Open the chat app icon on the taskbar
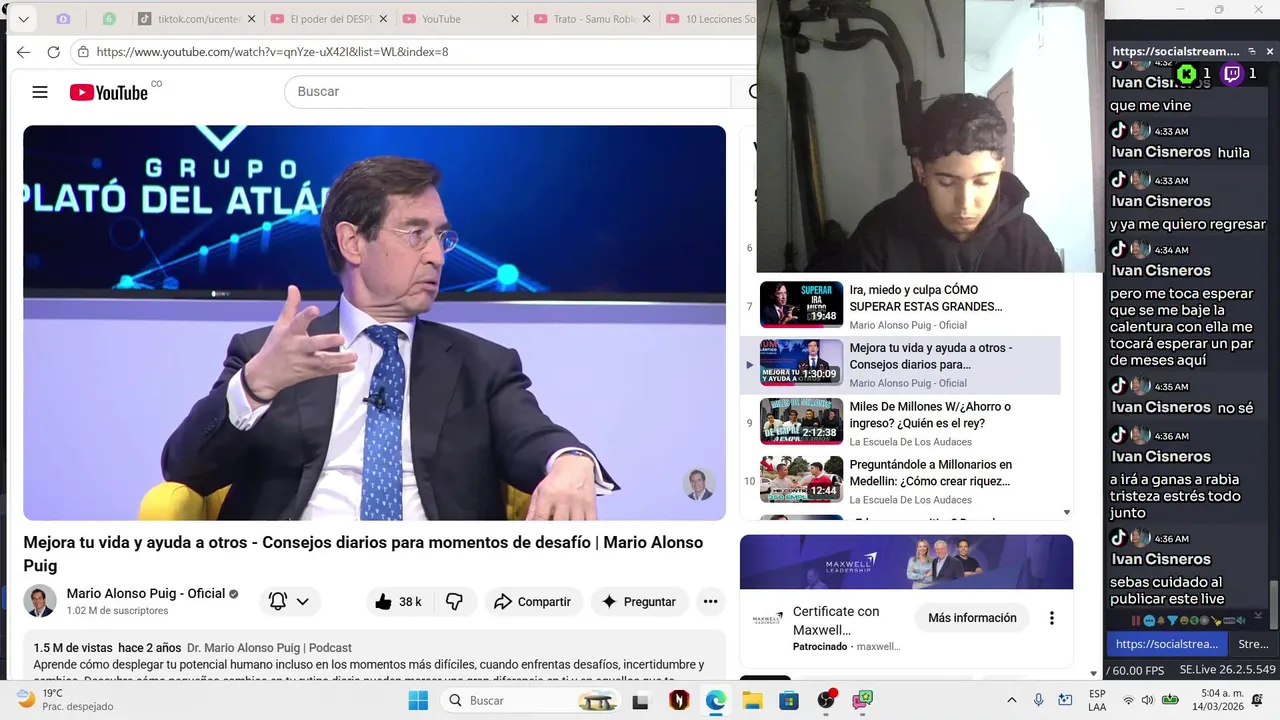The image size is (1280, 720). click(x=862, y=700)
